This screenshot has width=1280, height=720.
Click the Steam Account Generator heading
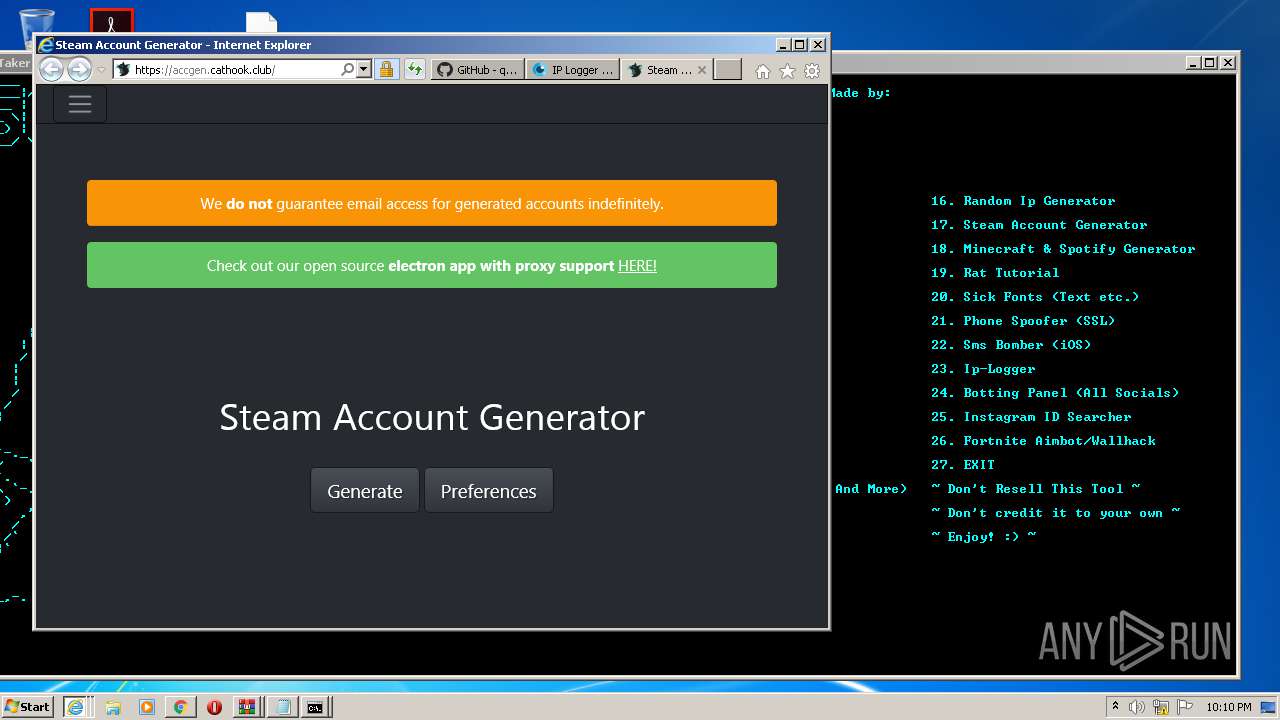pos(432,417)
